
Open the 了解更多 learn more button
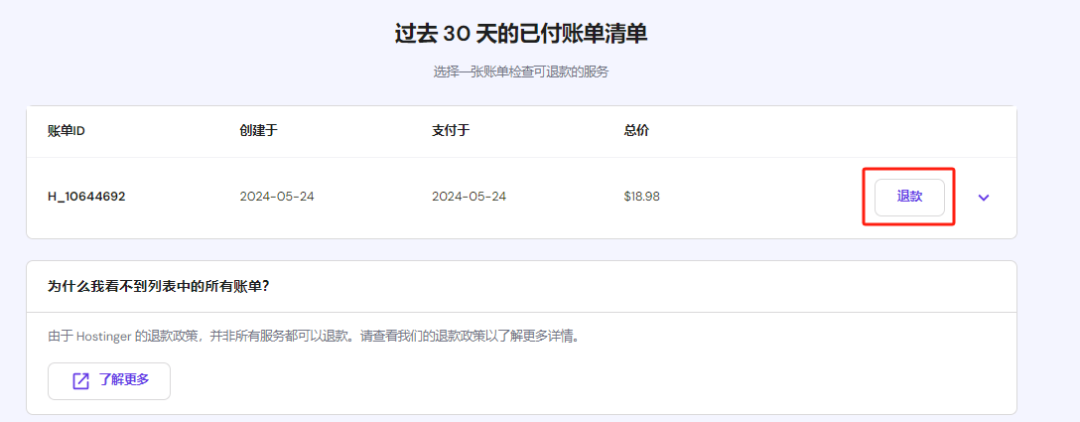coord(109,381)
